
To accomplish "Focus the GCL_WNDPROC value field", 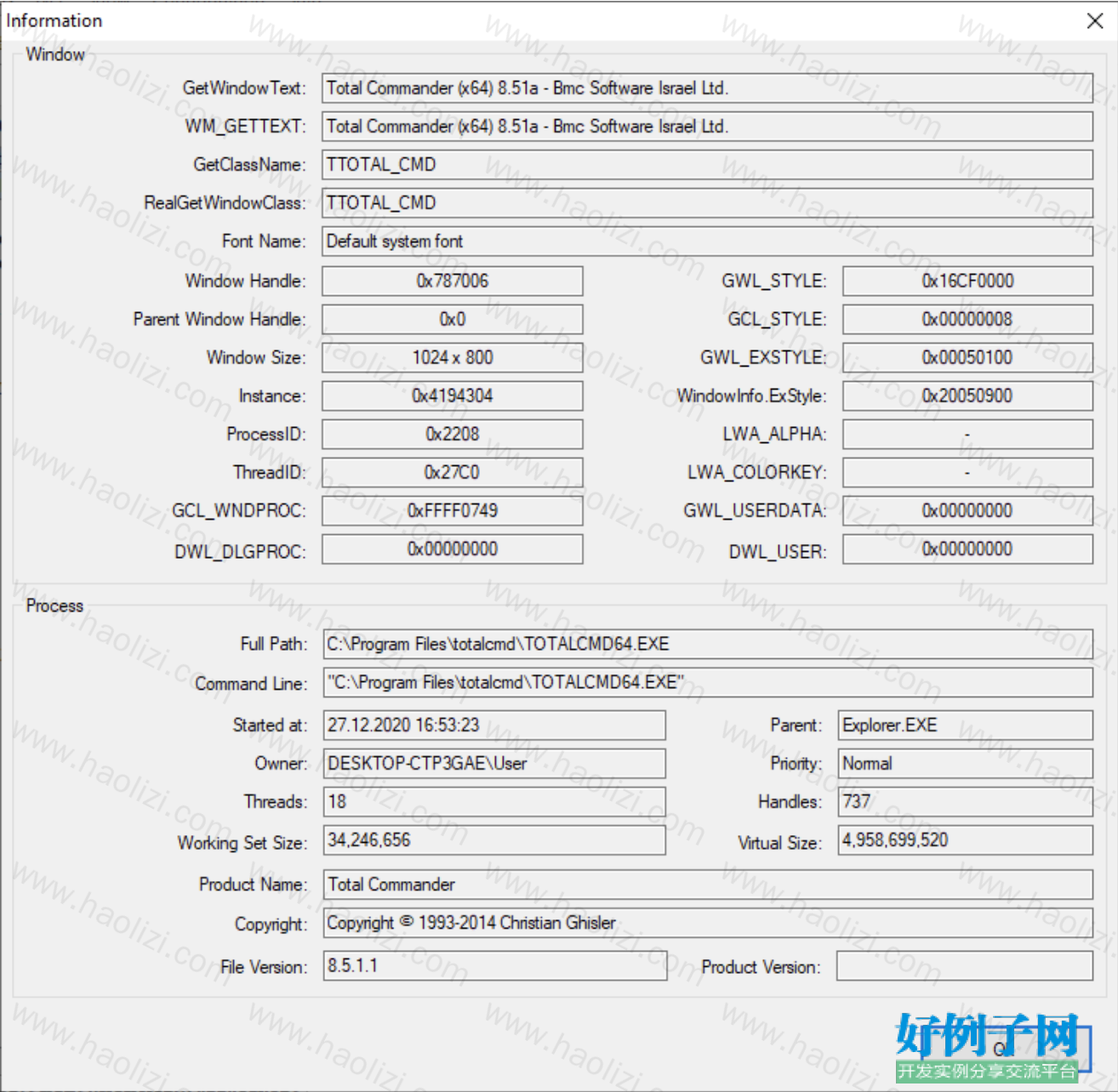I will pos(453,511).
